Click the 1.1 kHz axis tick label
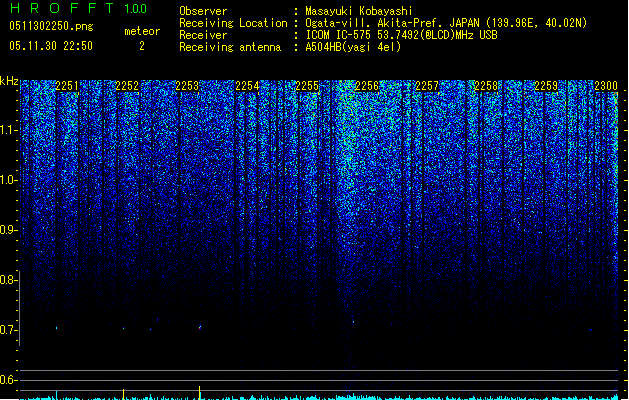This screenshot has width=629, height=400. pyautogui.click(x=9, y=130)
